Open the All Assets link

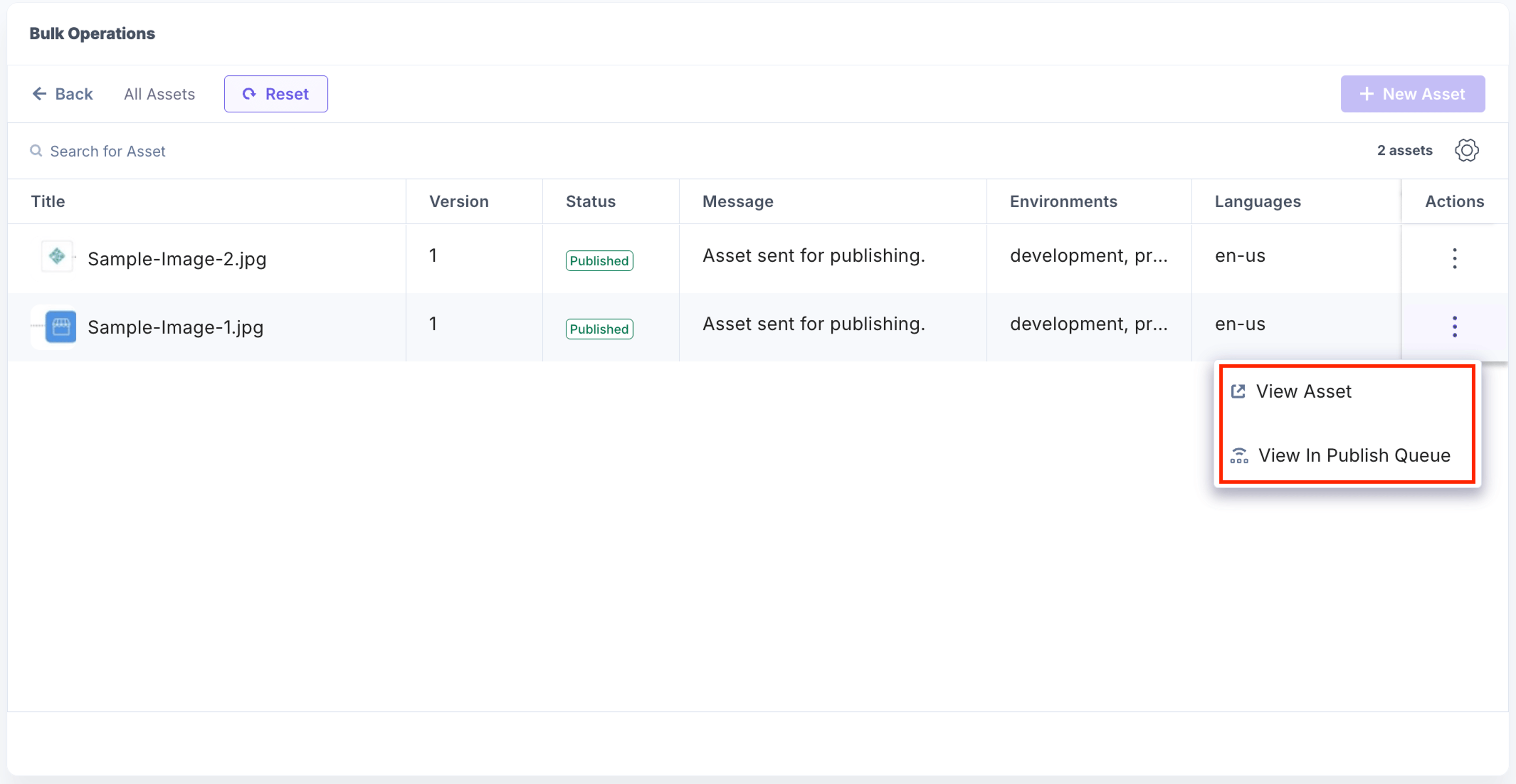pyautogui.click(x=159, y=94)
